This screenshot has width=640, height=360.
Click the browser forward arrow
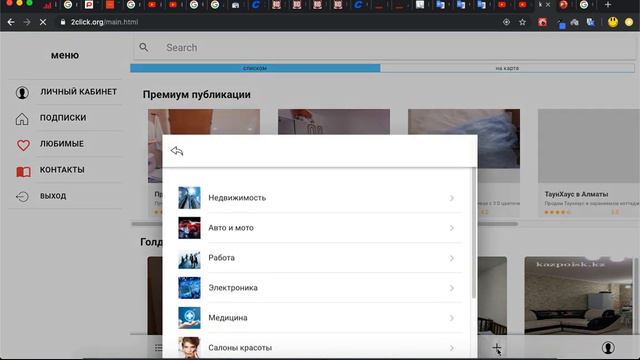click(27, 22)
